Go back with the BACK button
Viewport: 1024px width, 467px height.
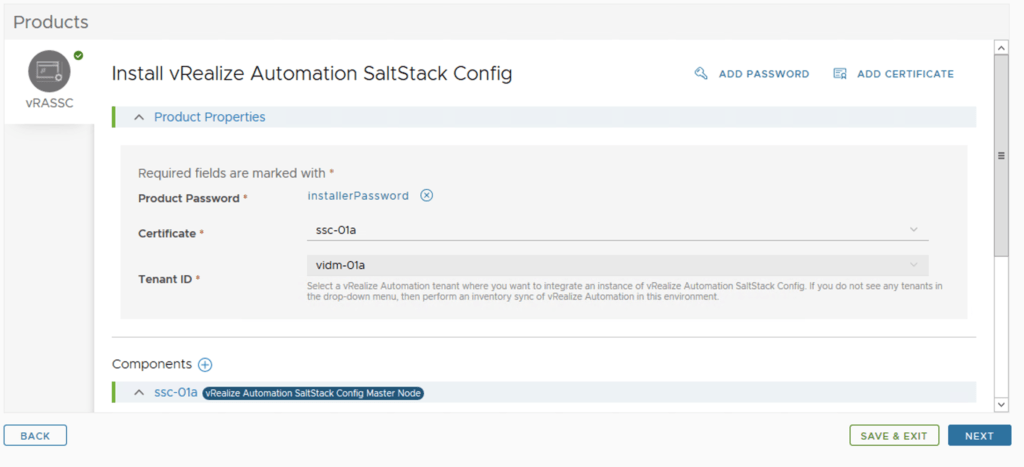point(35,435)
